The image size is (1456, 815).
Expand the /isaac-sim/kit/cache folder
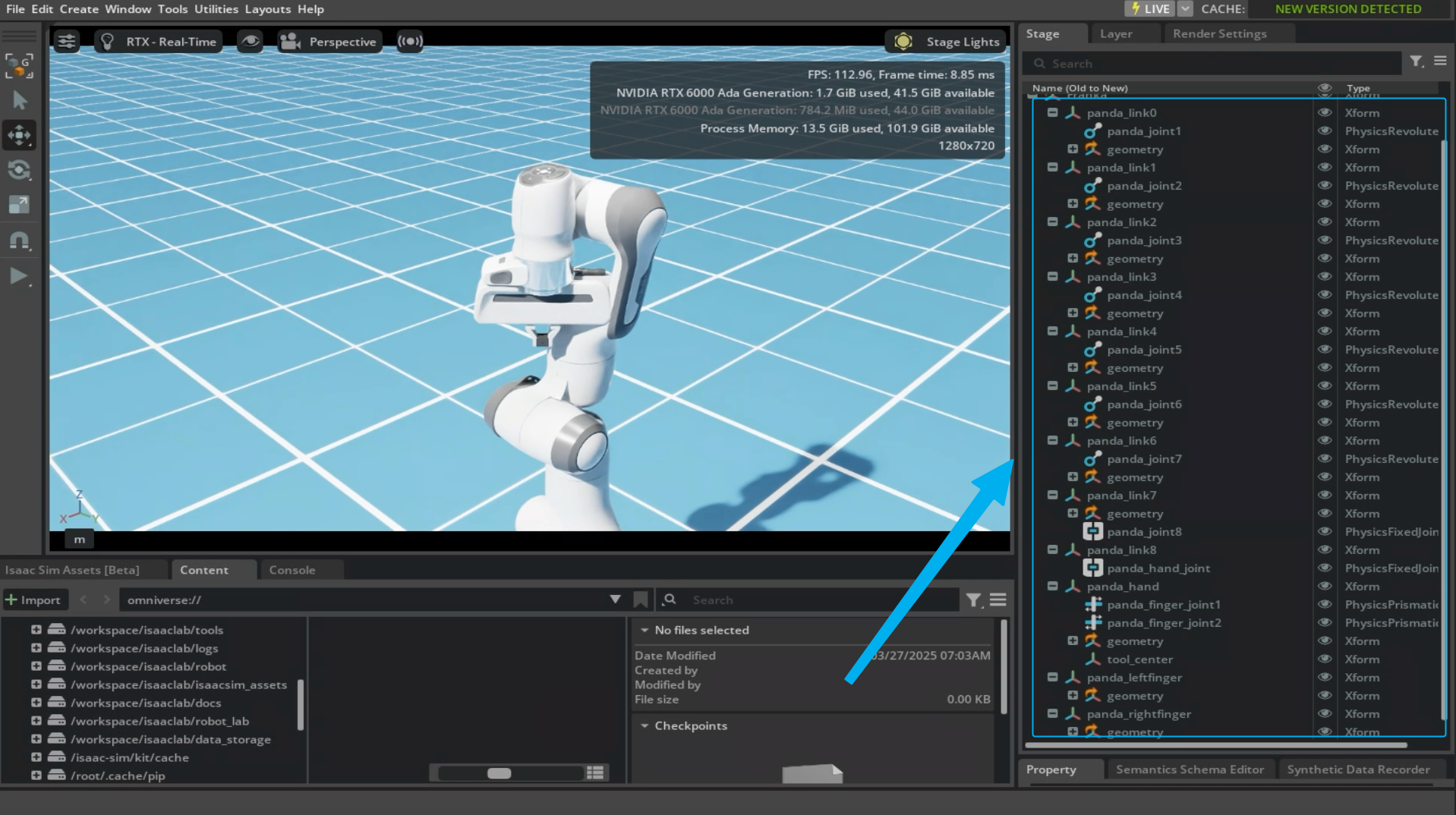[36, 757]
